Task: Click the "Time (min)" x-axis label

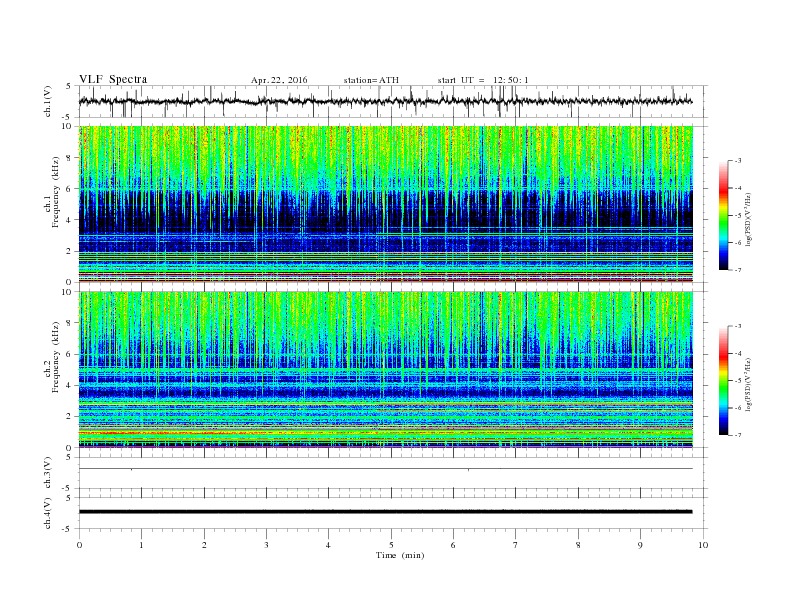Action: coord(400,555)
